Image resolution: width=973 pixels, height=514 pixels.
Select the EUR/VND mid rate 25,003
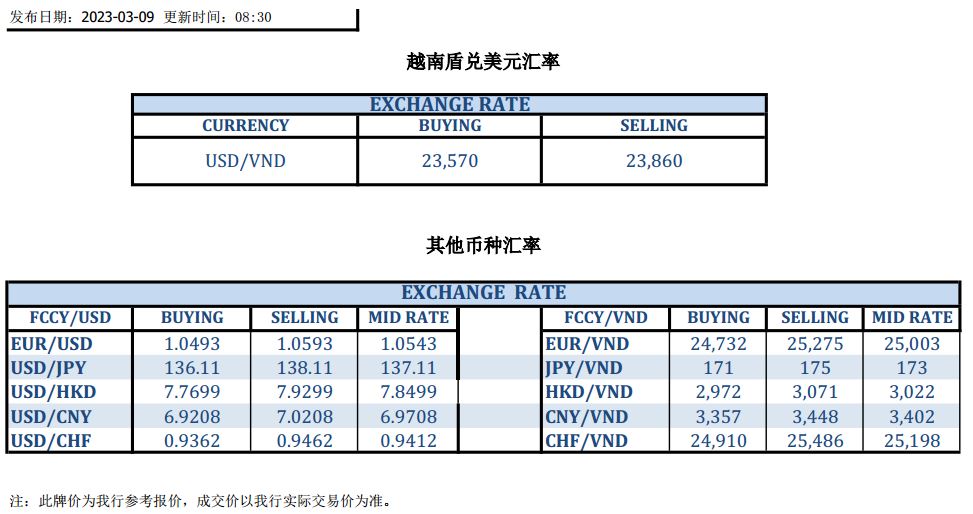point(912,344)
